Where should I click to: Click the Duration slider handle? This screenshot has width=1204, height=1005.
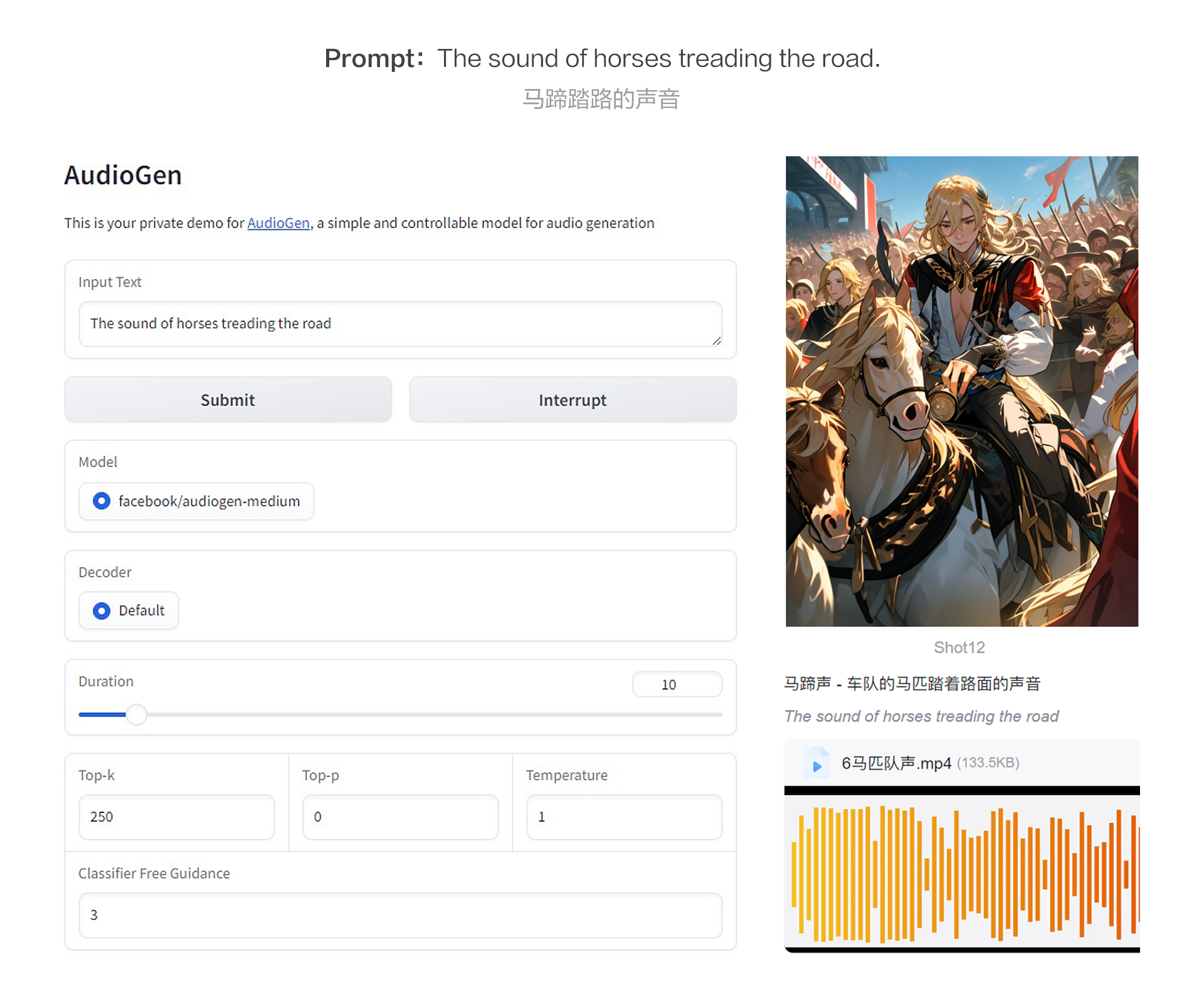pyautogui.click(x=136, y=714)
